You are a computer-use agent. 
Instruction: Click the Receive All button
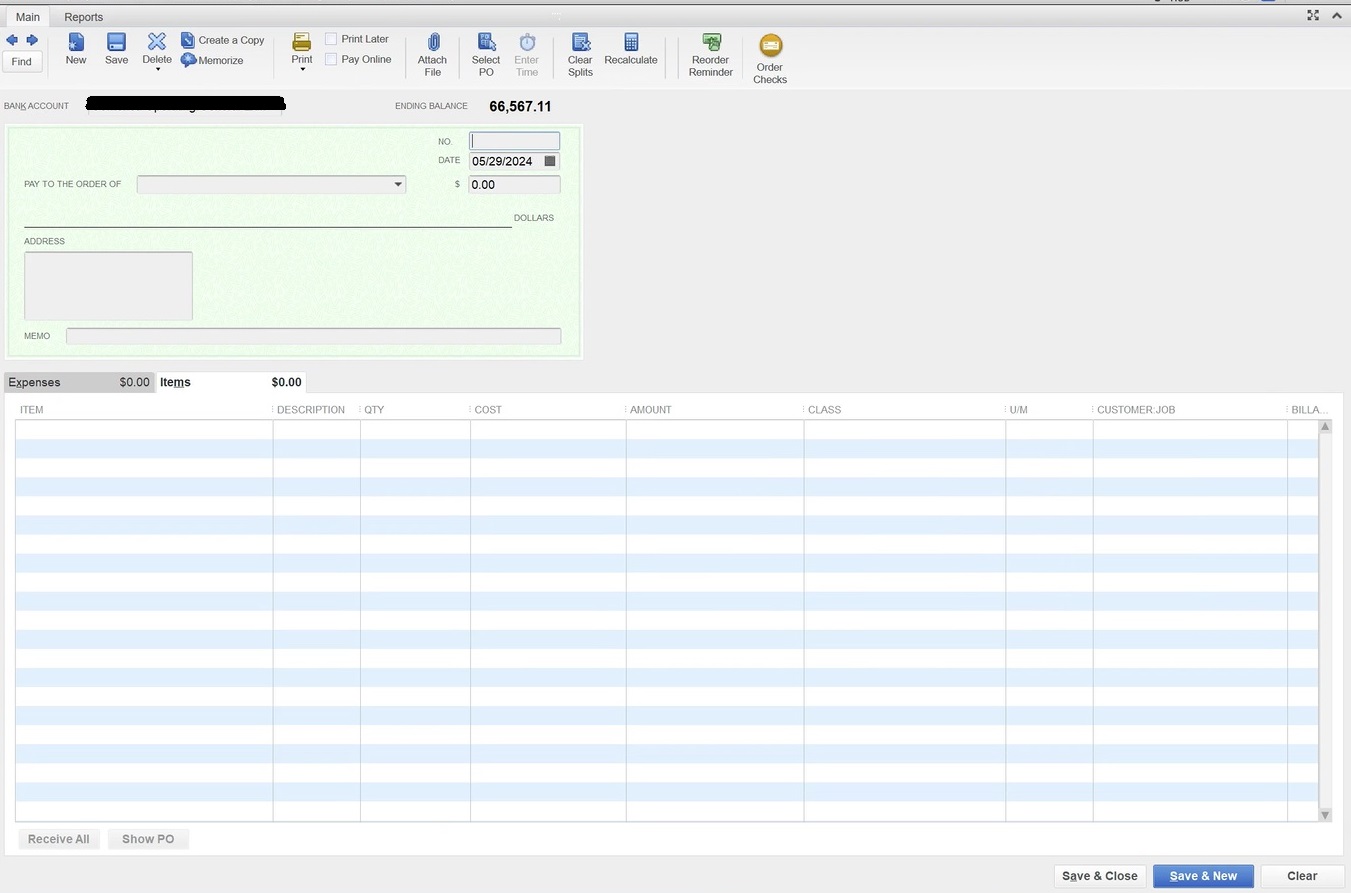click(x=59, y=839)
